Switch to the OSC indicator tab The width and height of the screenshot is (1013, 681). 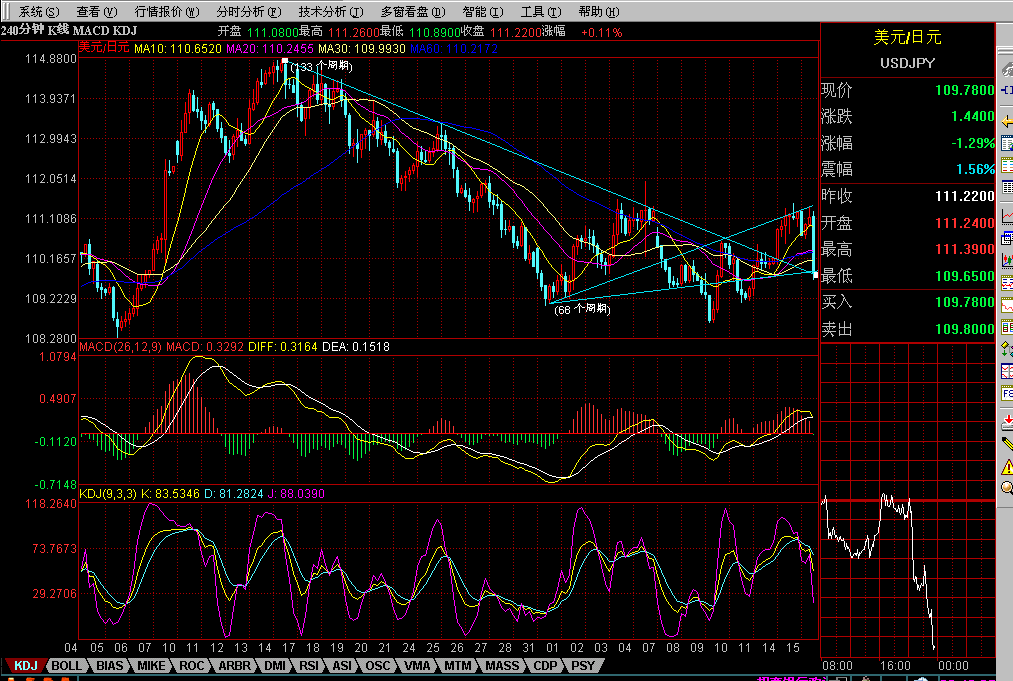(x=377, y=665)
